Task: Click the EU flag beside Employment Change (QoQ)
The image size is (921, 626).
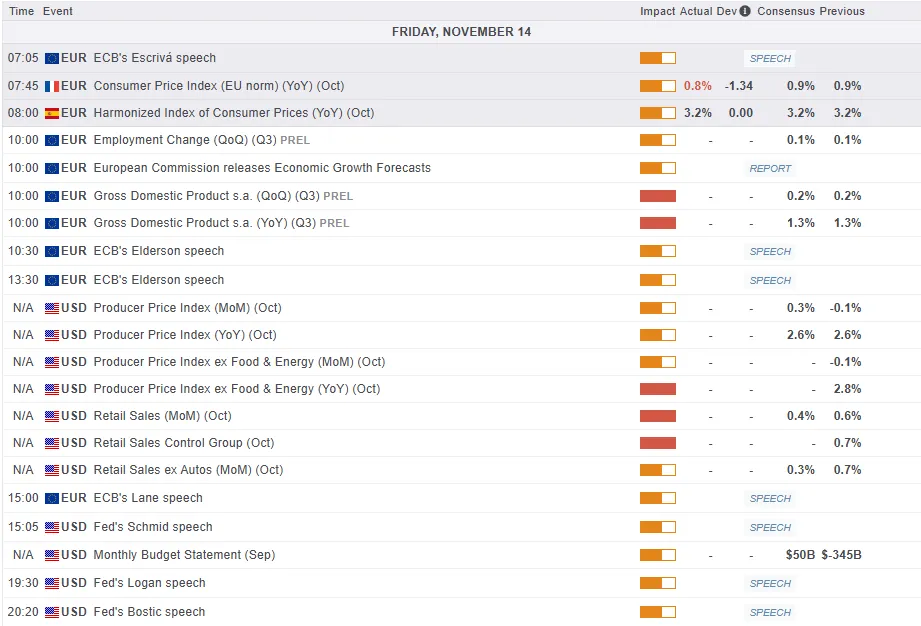Action: 52,140
